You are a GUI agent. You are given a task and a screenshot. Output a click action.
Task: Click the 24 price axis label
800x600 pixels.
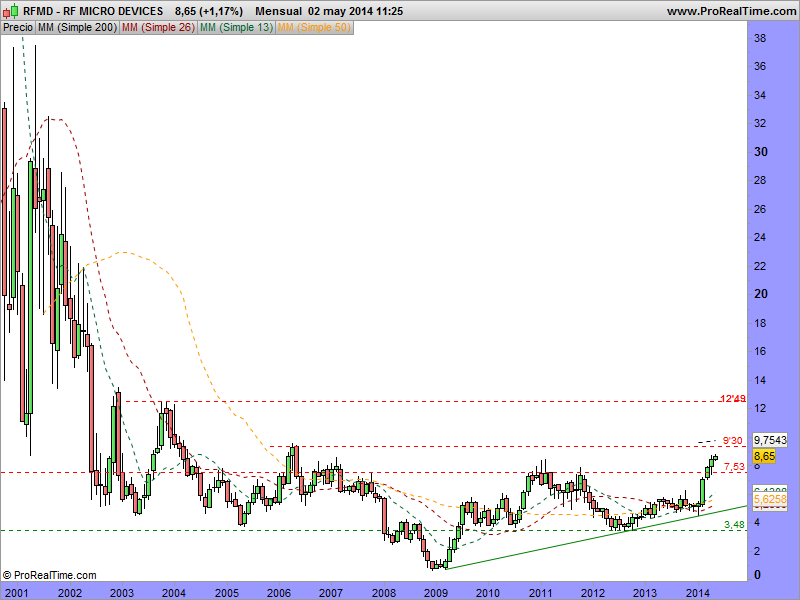tap(760, 237)
